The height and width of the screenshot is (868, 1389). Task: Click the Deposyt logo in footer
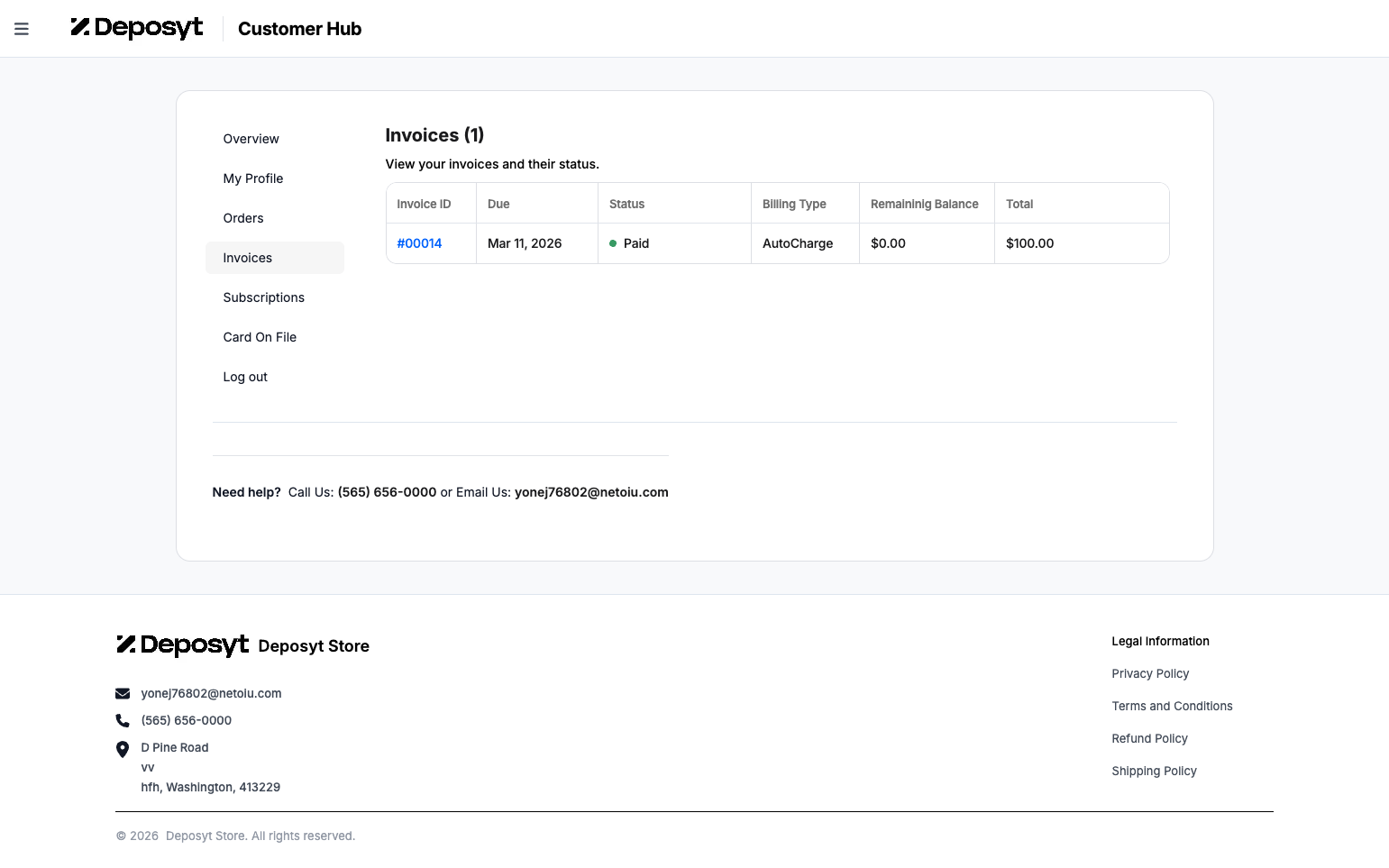182,644
